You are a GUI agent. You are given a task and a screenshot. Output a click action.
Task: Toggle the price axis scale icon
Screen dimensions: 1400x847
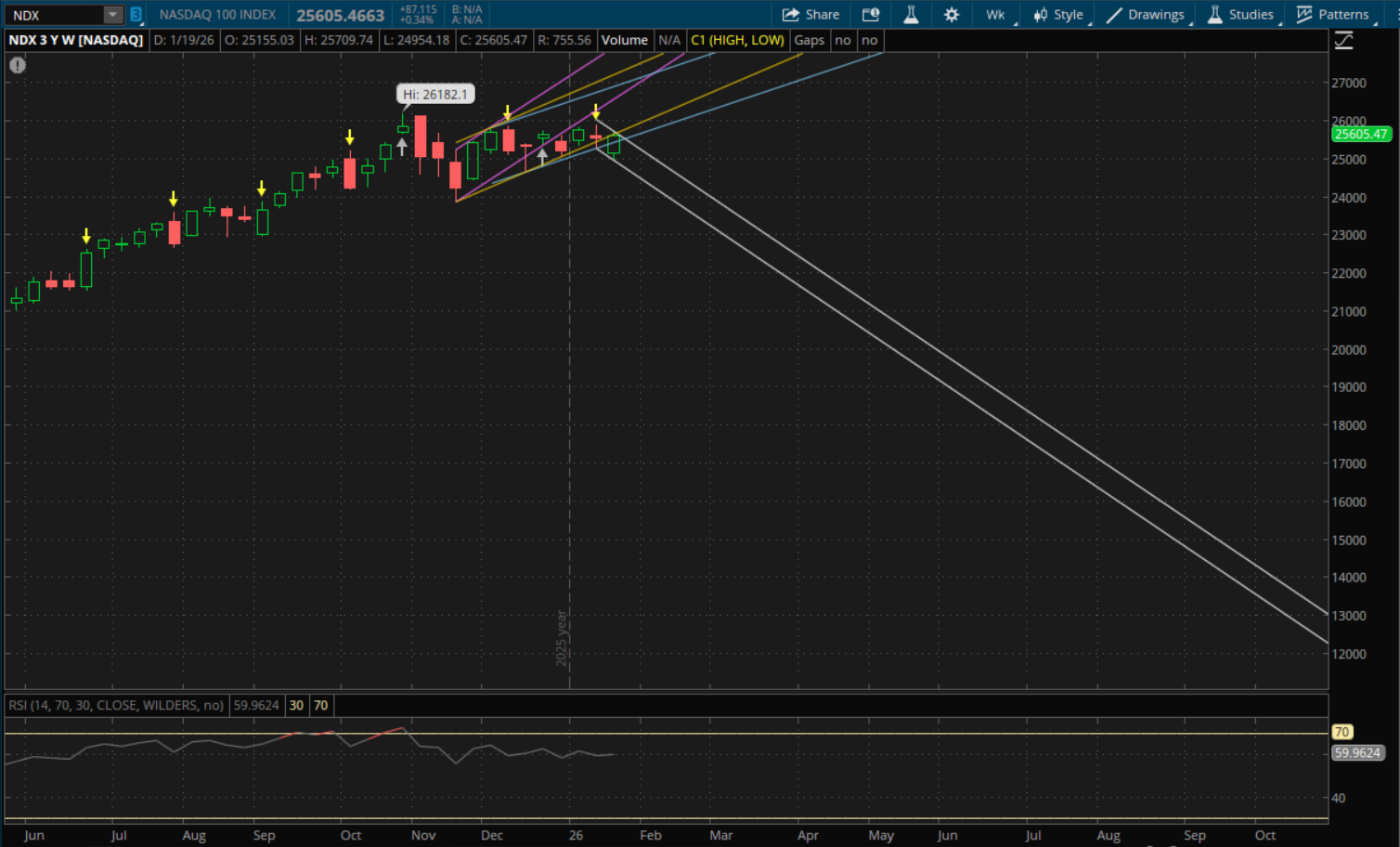1343,40
